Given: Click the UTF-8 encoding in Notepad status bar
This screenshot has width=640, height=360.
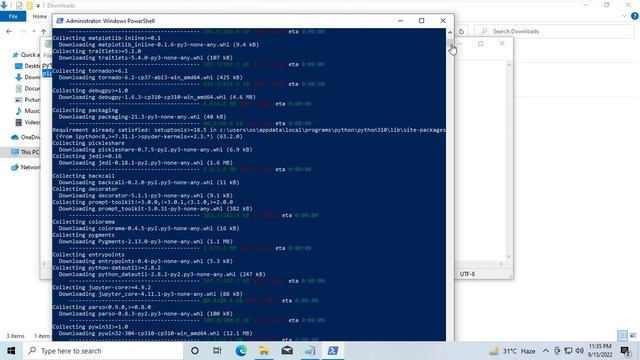Looking at the screenshot, I should click(x=467, y=274).
